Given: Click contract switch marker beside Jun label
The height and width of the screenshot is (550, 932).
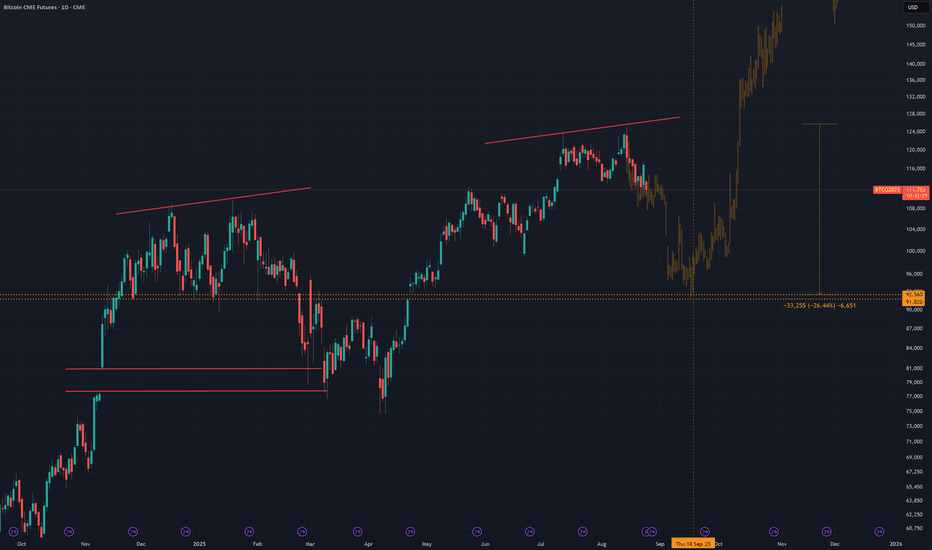Looking at the screenshot, I should [477, 532].
